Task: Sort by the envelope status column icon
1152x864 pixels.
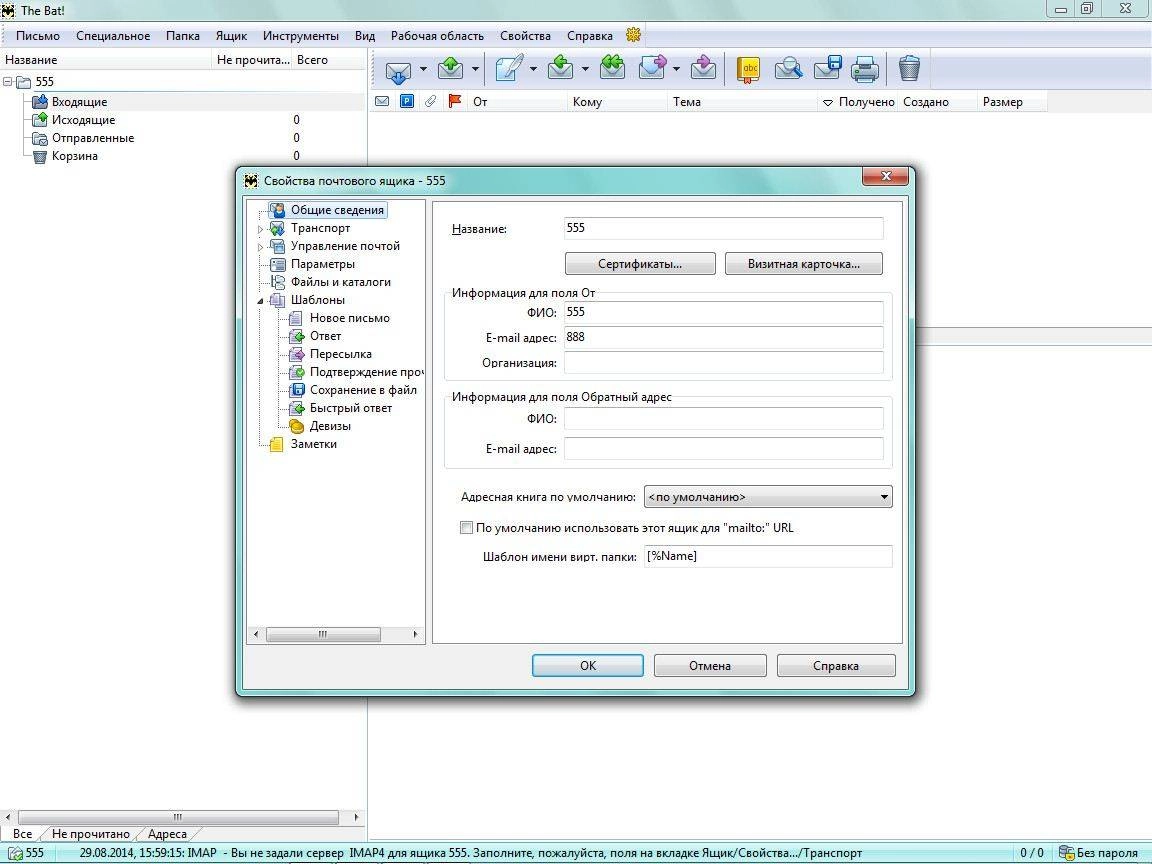Action: coord(382,101)
